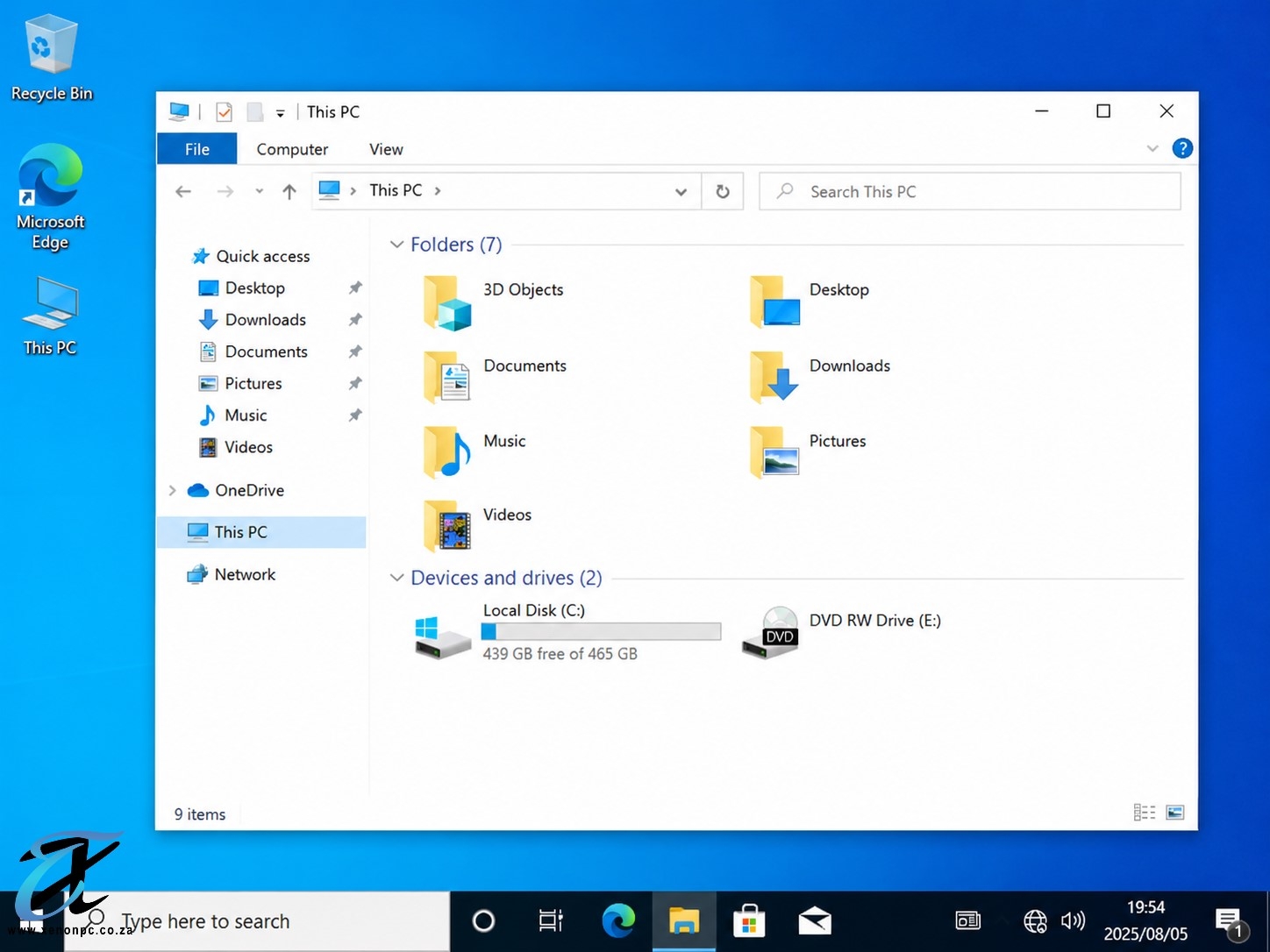Expand the OneDrive tree node arrow
Screen dimensions: 1270x952
coord(172,490)
